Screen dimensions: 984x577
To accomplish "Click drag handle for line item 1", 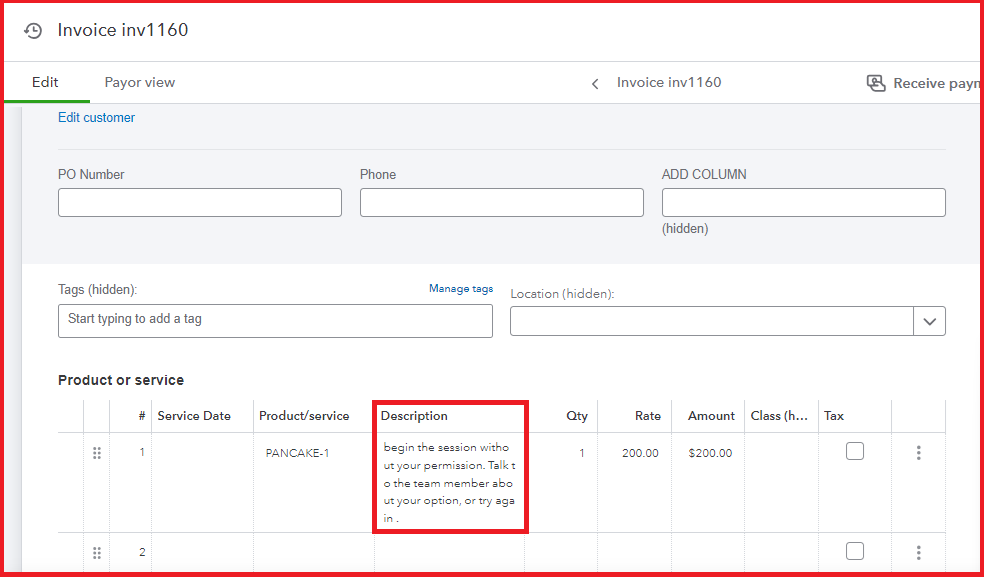I will (97, 453).
